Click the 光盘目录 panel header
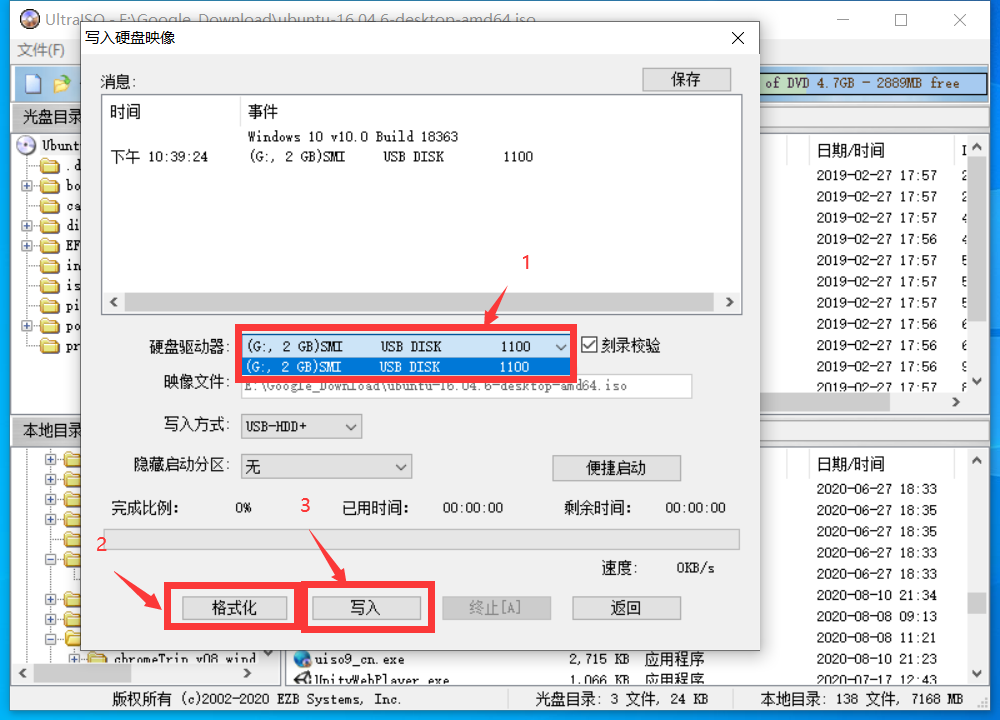The height and width of the screenshot is (720, 1000). point(52,117)
